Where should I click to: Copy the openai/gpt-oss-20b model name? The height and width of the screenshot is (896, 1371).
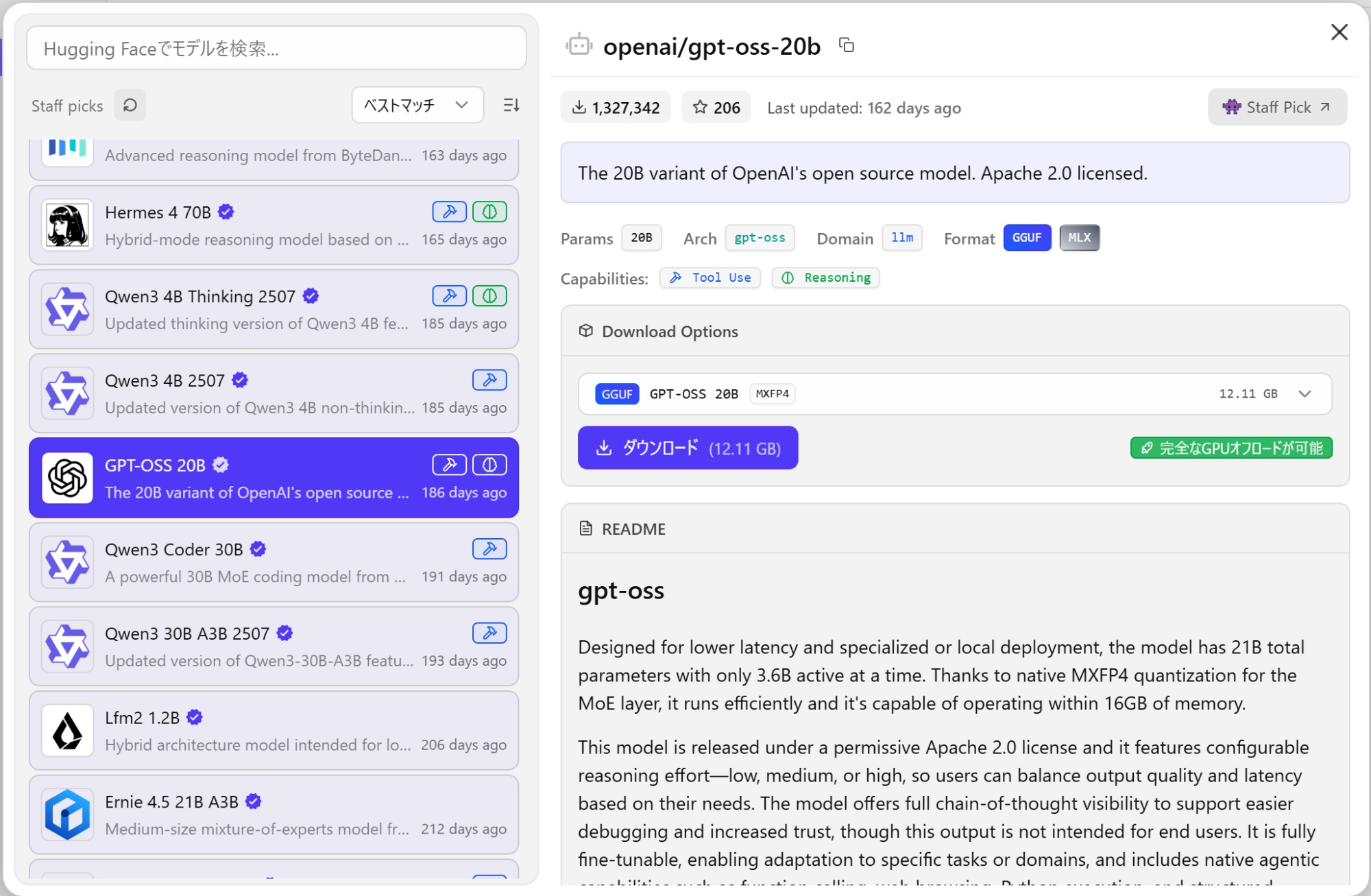[x=847, y=45]
